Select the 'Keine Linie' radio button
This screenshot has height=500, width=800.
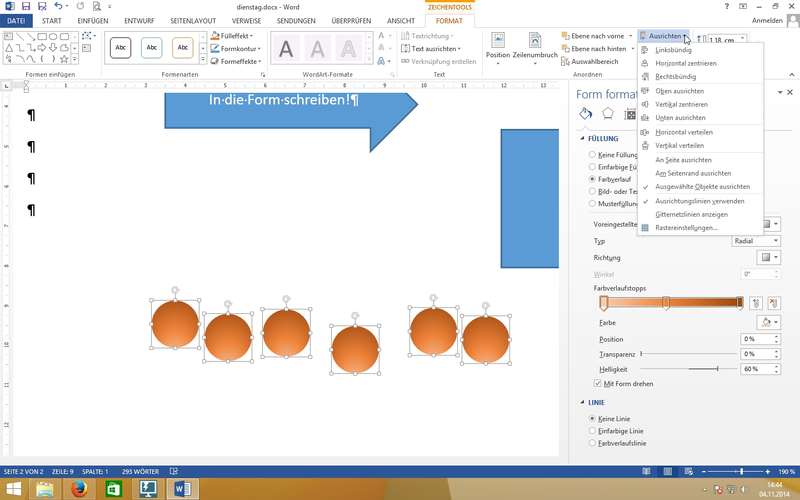click(x=593, y=418)
